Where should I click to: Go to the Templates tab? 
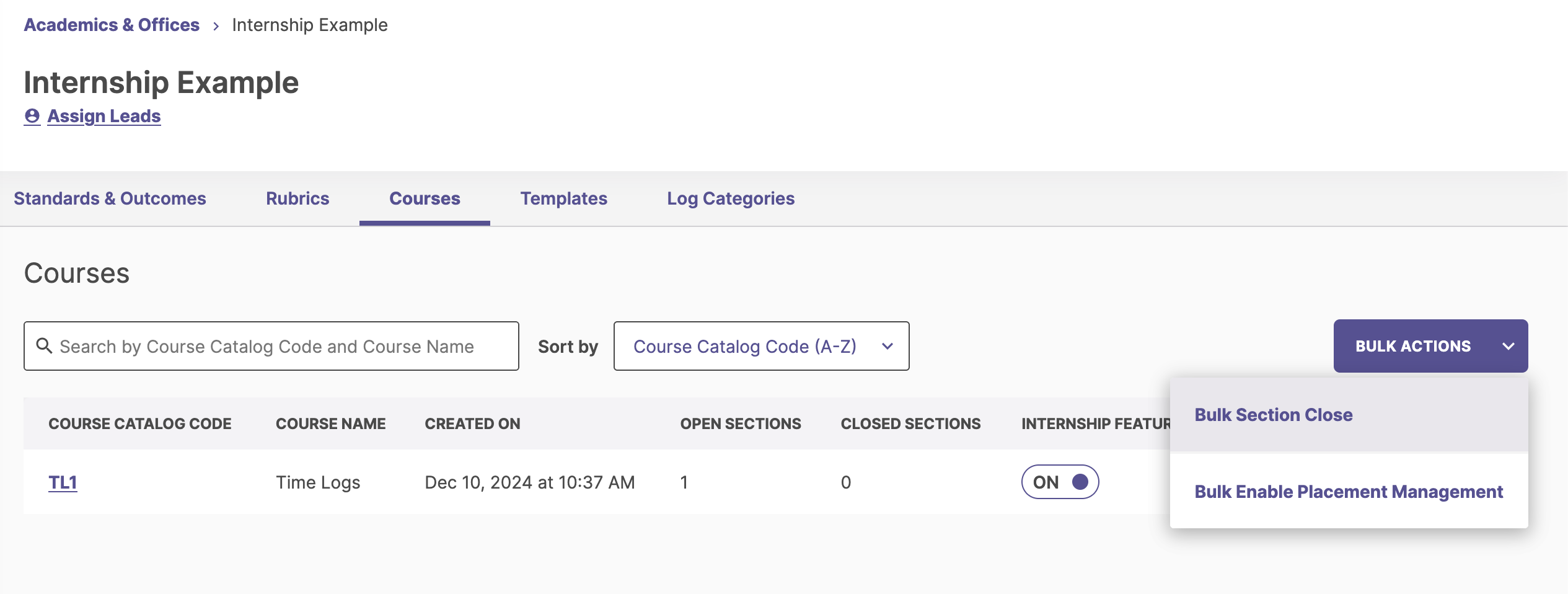[563, 198]
